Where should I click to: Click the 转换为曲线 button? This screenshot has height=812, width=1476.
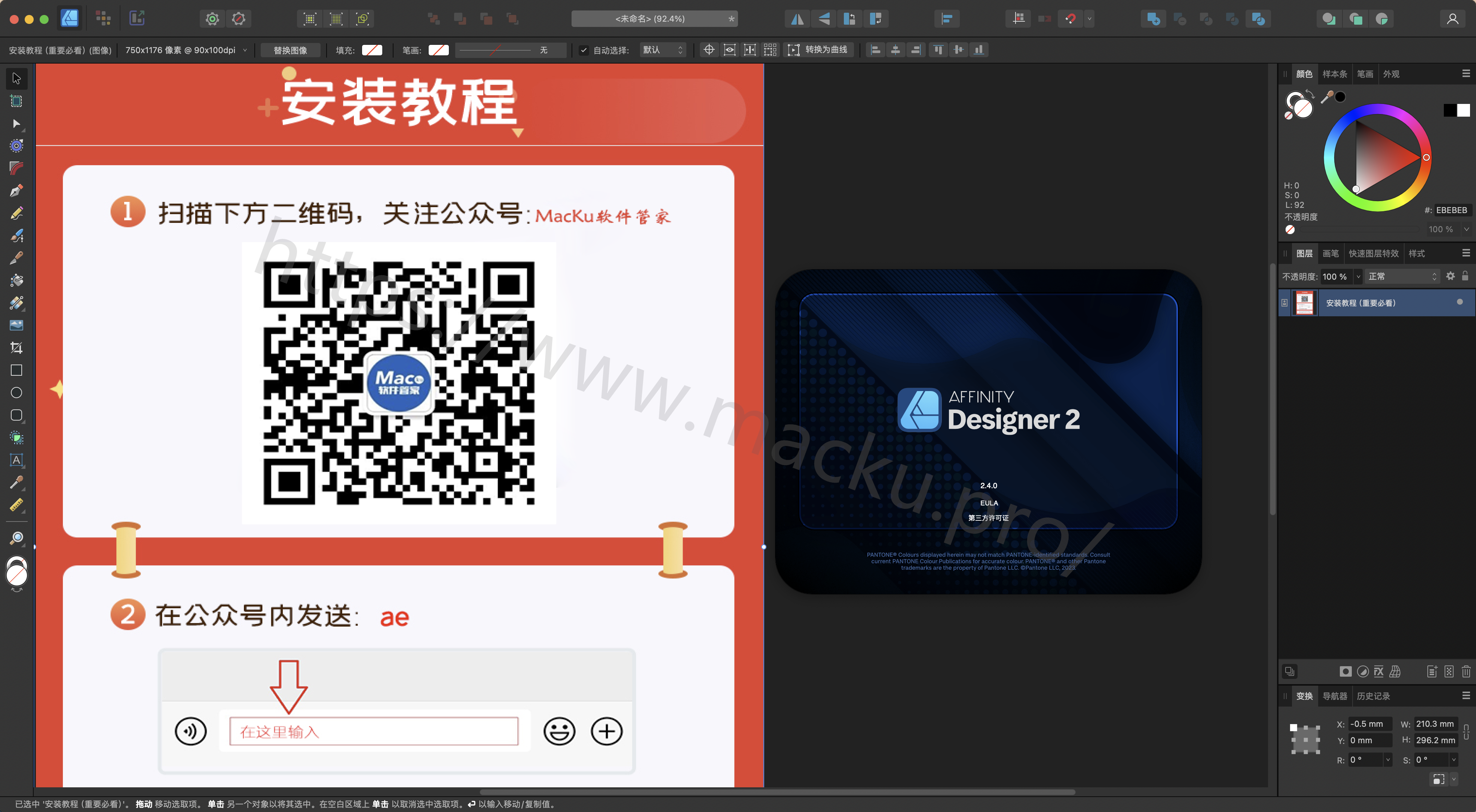tap(819, 50)
